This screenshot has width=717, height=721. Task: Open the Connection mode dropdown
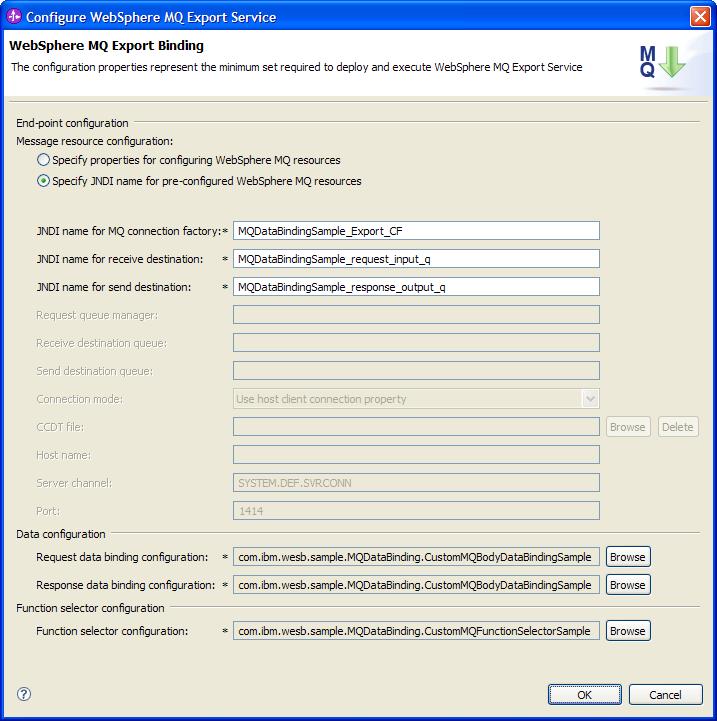point(590,399)
